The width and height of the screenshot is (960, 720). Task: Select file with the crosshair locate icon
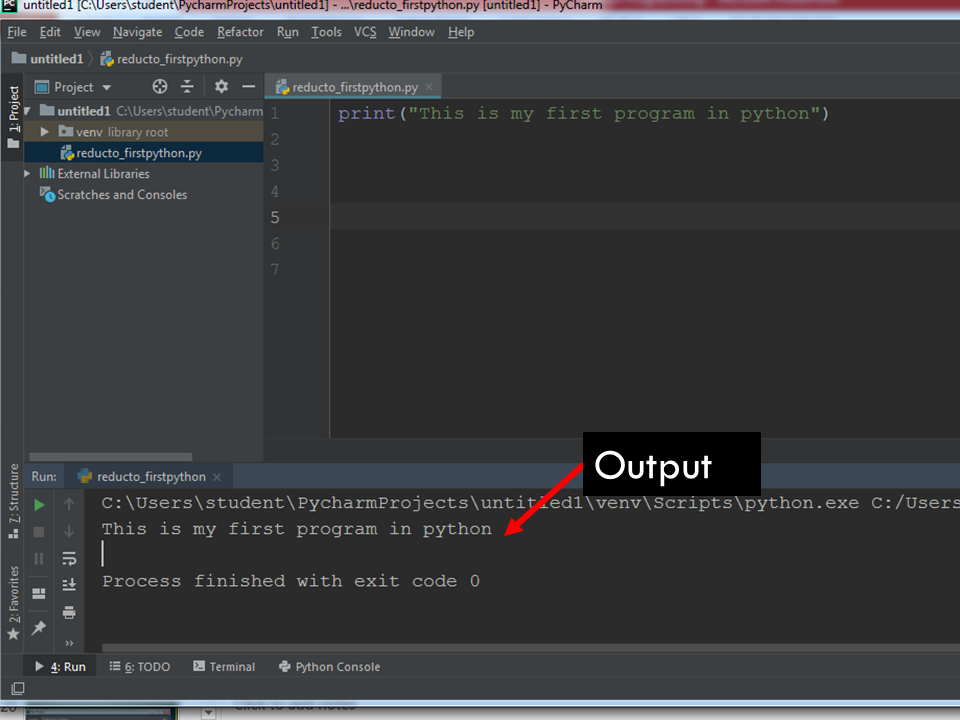(159, 87)
